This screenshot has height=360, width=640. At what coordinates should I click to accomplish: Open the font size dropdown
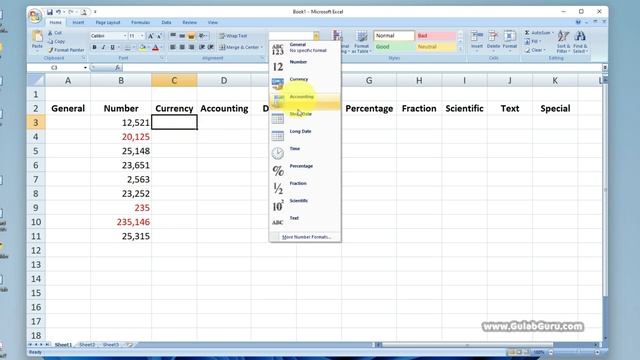142,36
